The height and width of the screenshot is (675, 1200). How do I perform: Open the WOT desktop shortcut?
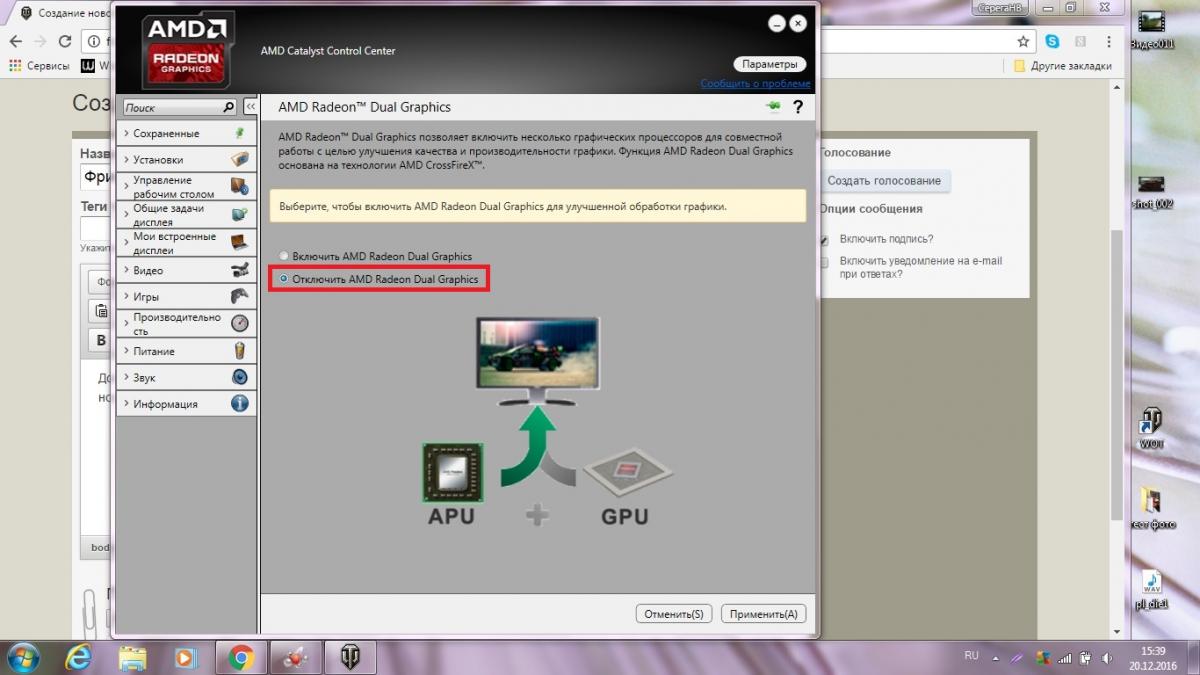click(1151, 428)
